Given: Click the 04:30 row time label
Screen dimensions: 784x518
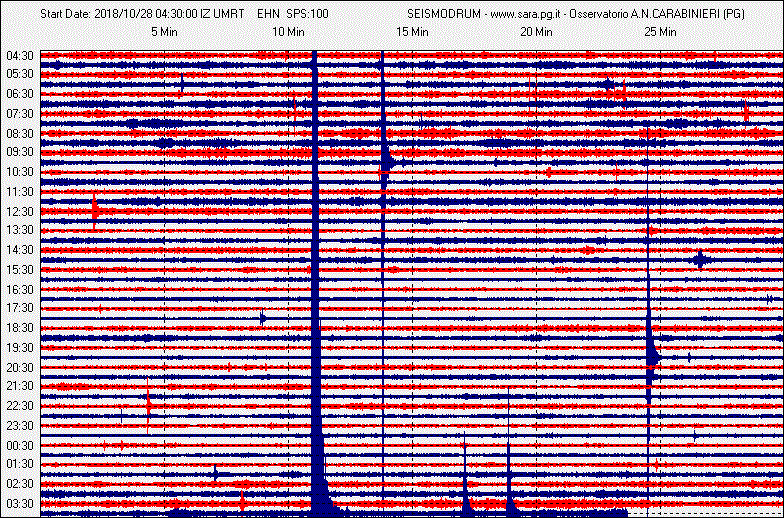Looking at the screenshot, I should (x=21, y=55).
